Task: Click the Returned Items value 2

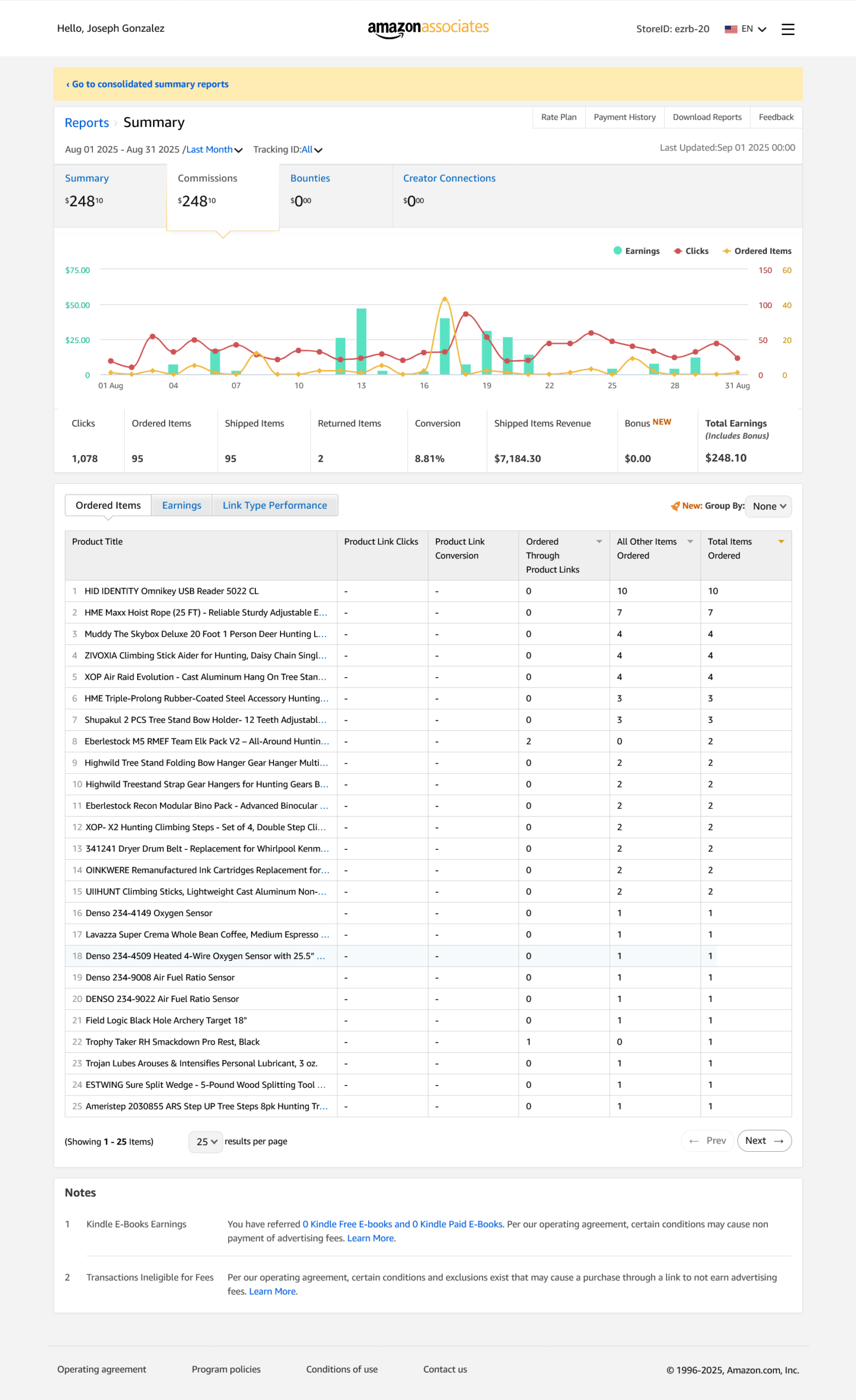Action: coord(321,458)
